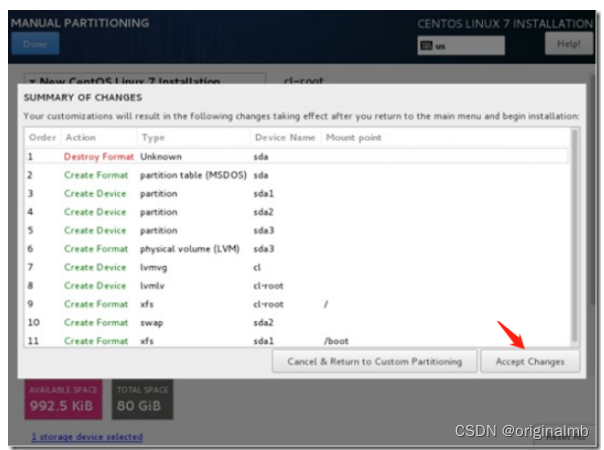Select row 3 Create Device sda1
The height and width of the screenshot is (450, 604).
point(297,194)
